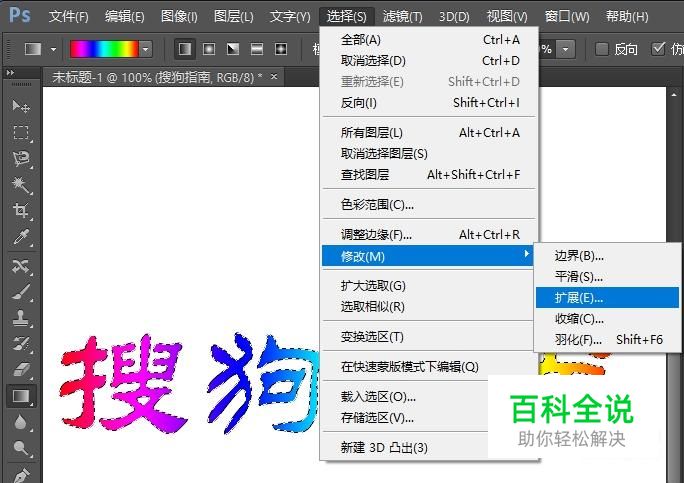Select the Gradient tool in toolbox
Screen dimensions: 684x483
21,396
